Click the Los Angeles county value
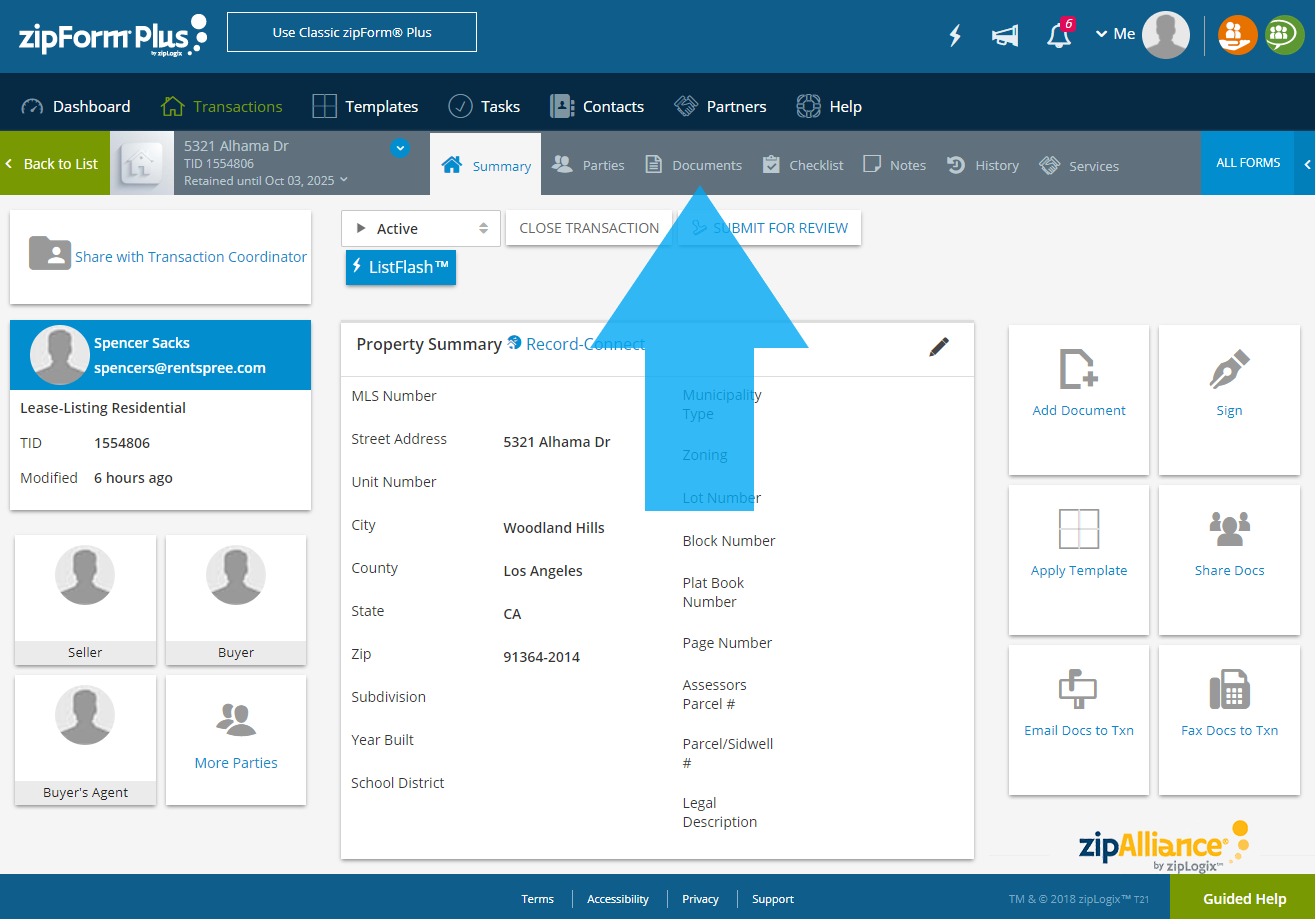 coord(543,571)
